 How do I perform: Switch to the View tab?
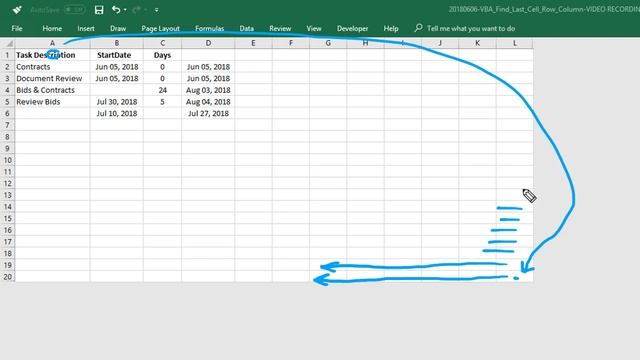pos(314,28)
